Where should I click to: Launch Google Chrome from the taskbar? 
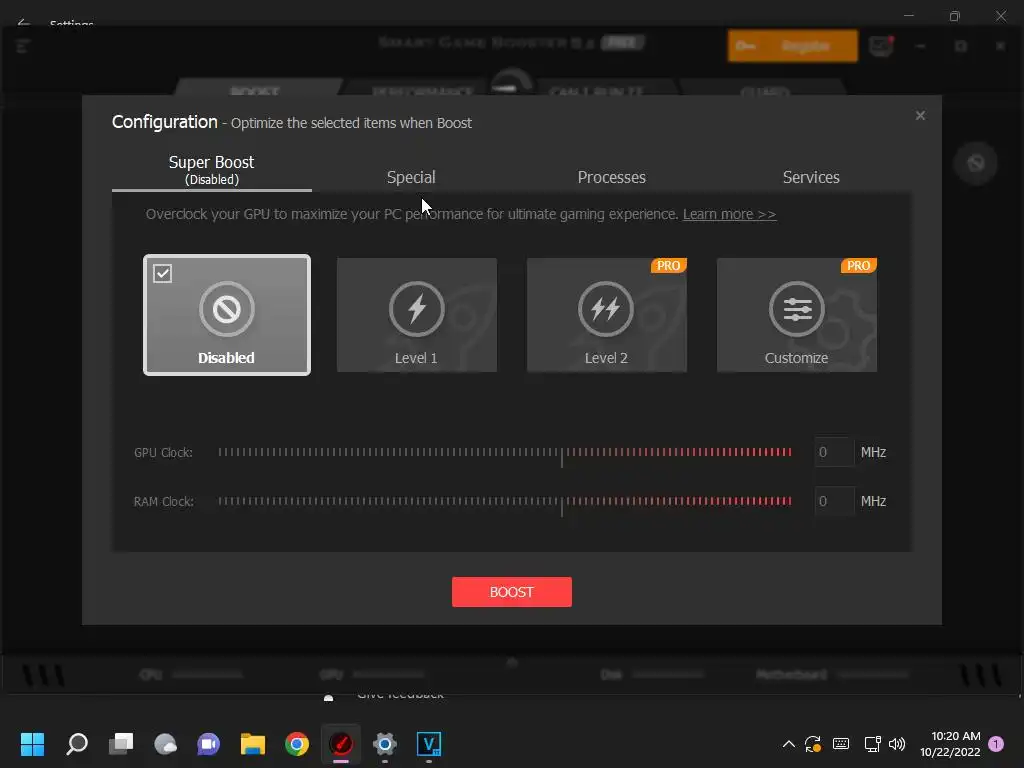coord(297,744)
